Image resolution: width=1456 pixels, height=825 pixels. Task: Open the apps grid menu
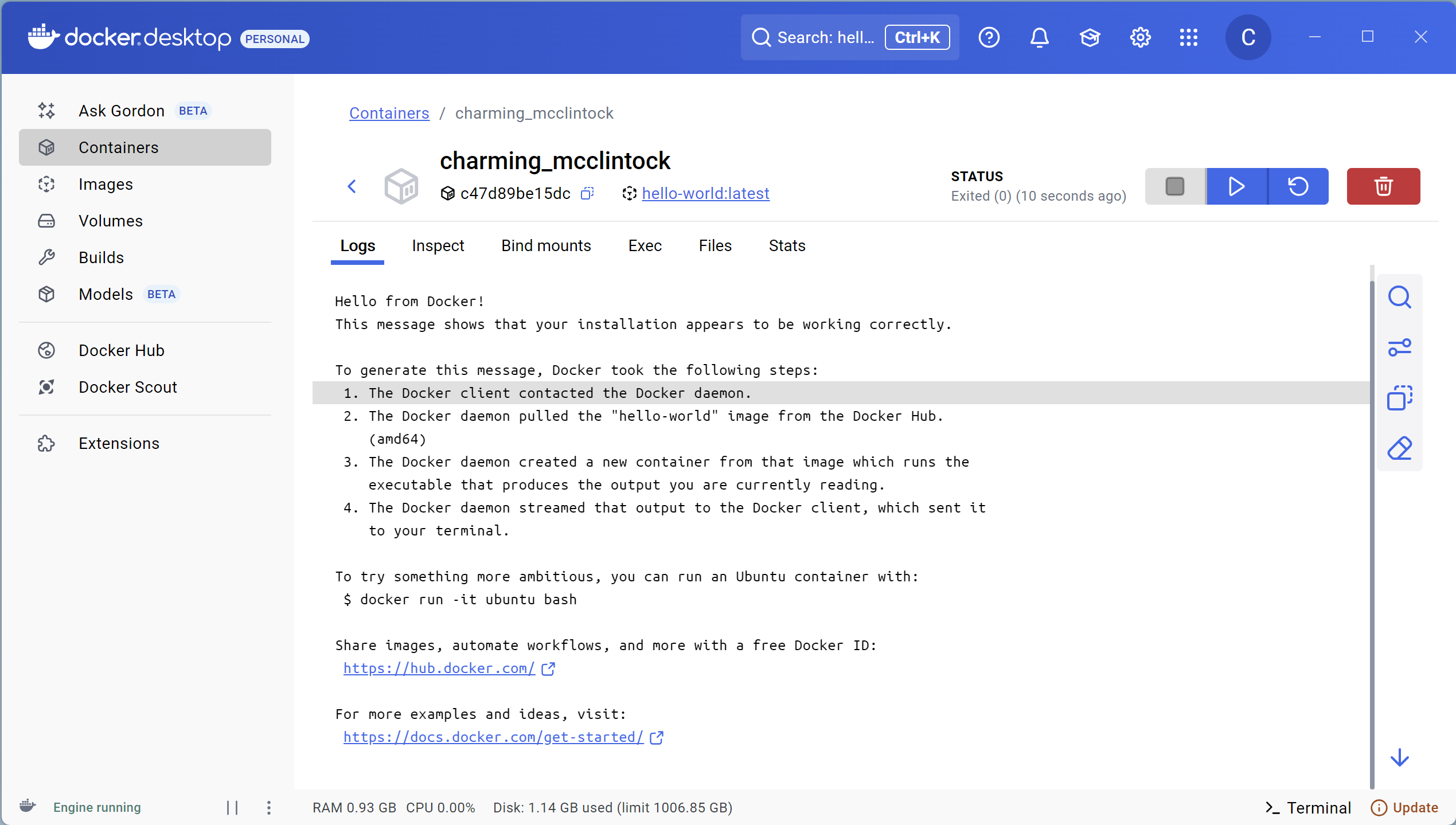[1188, 38]
